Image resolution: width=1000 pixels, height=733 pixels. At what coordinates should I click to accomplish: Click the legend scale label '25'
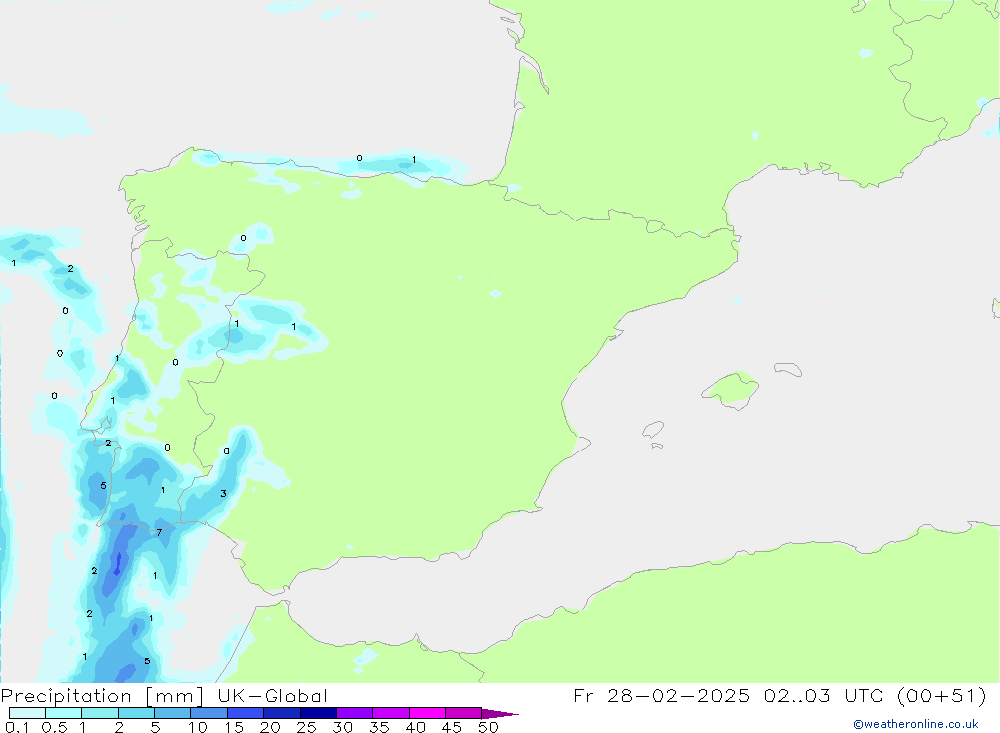[x=306, y=727]
